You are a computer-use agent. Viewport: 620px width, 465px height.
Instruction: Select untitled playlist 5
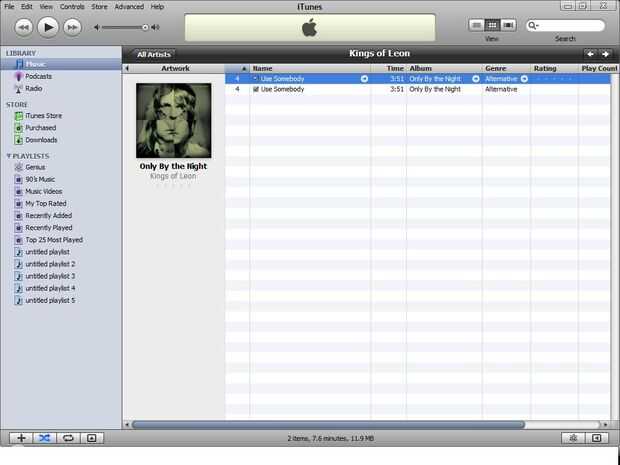click(50, 301)
